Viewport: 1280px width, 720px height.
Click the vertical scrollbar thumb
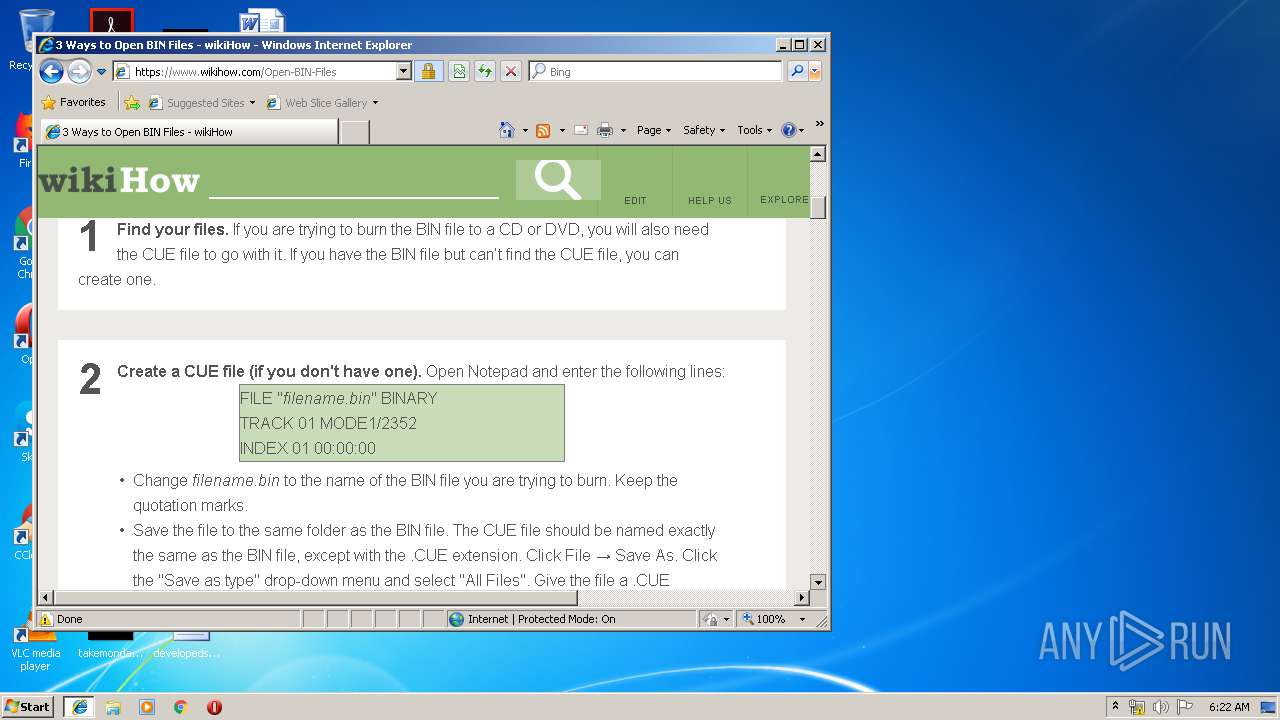tap(818, 207)
